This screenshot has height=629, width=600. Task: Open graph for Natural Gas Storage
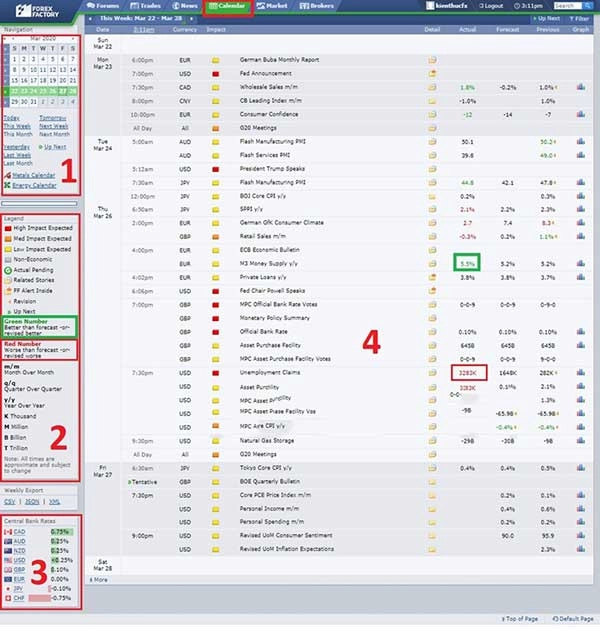[x=581, y=441]
